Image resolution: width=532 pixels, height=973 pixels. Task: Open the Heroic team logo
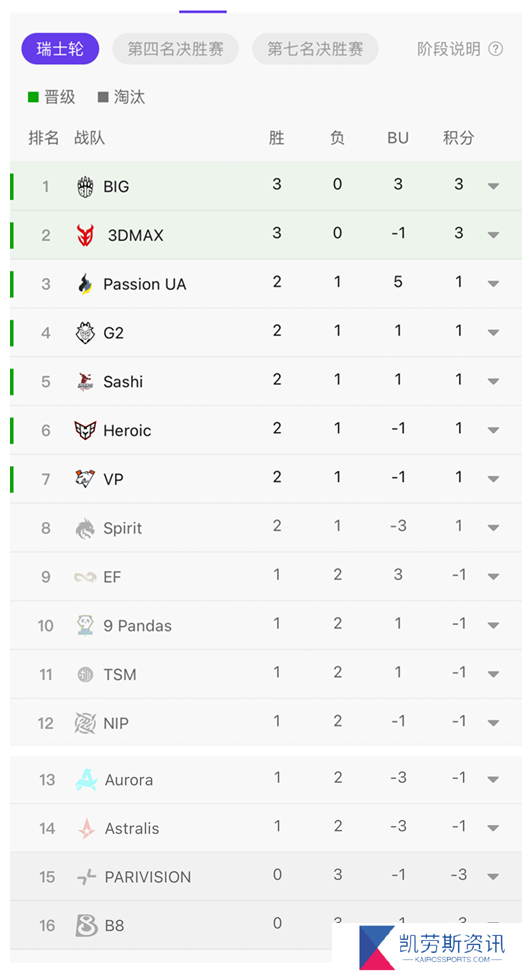(85, 430)
